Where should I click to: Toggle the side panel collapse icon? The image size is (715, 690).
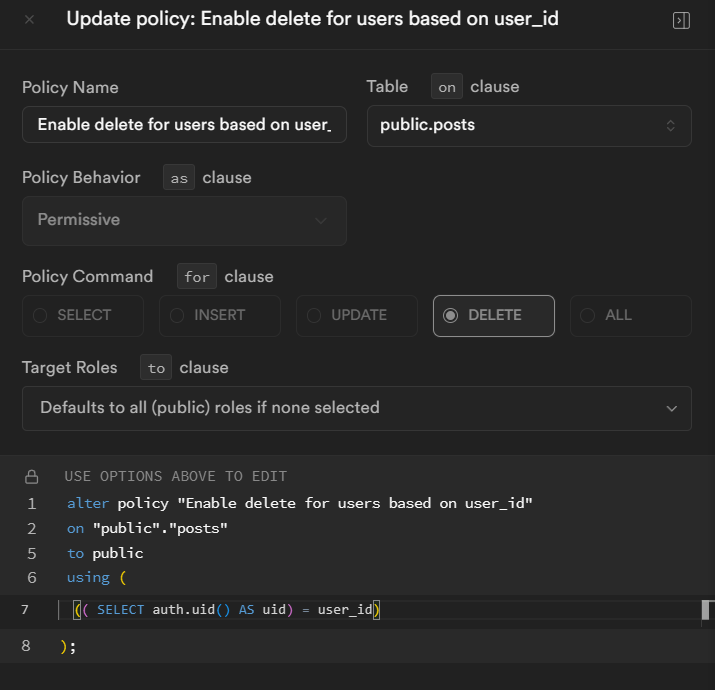click(681, 21)
